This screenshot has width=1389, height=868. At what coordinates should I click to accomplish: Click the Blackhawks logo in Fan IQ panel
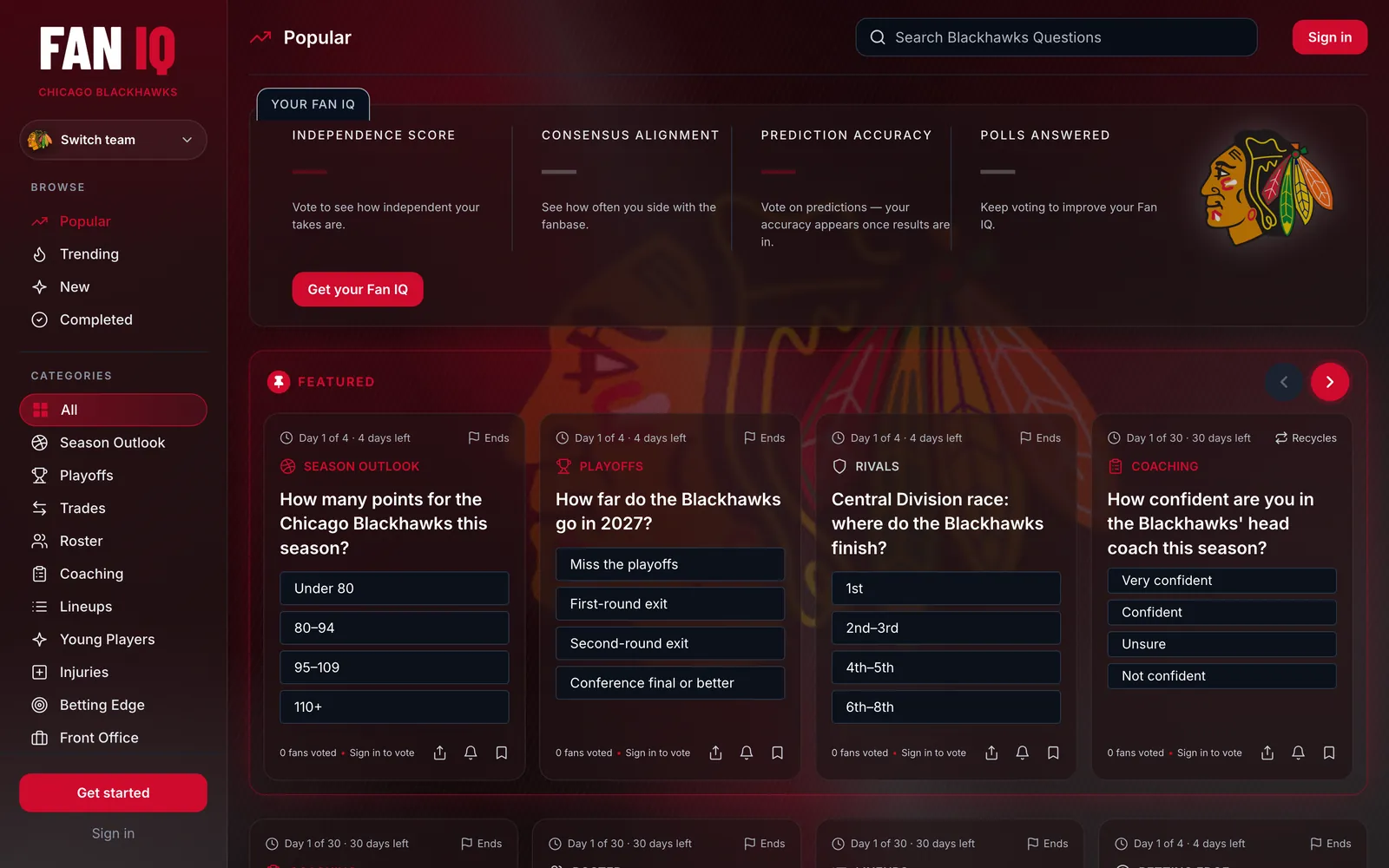pyautogui.click(x=1266, y=188)
